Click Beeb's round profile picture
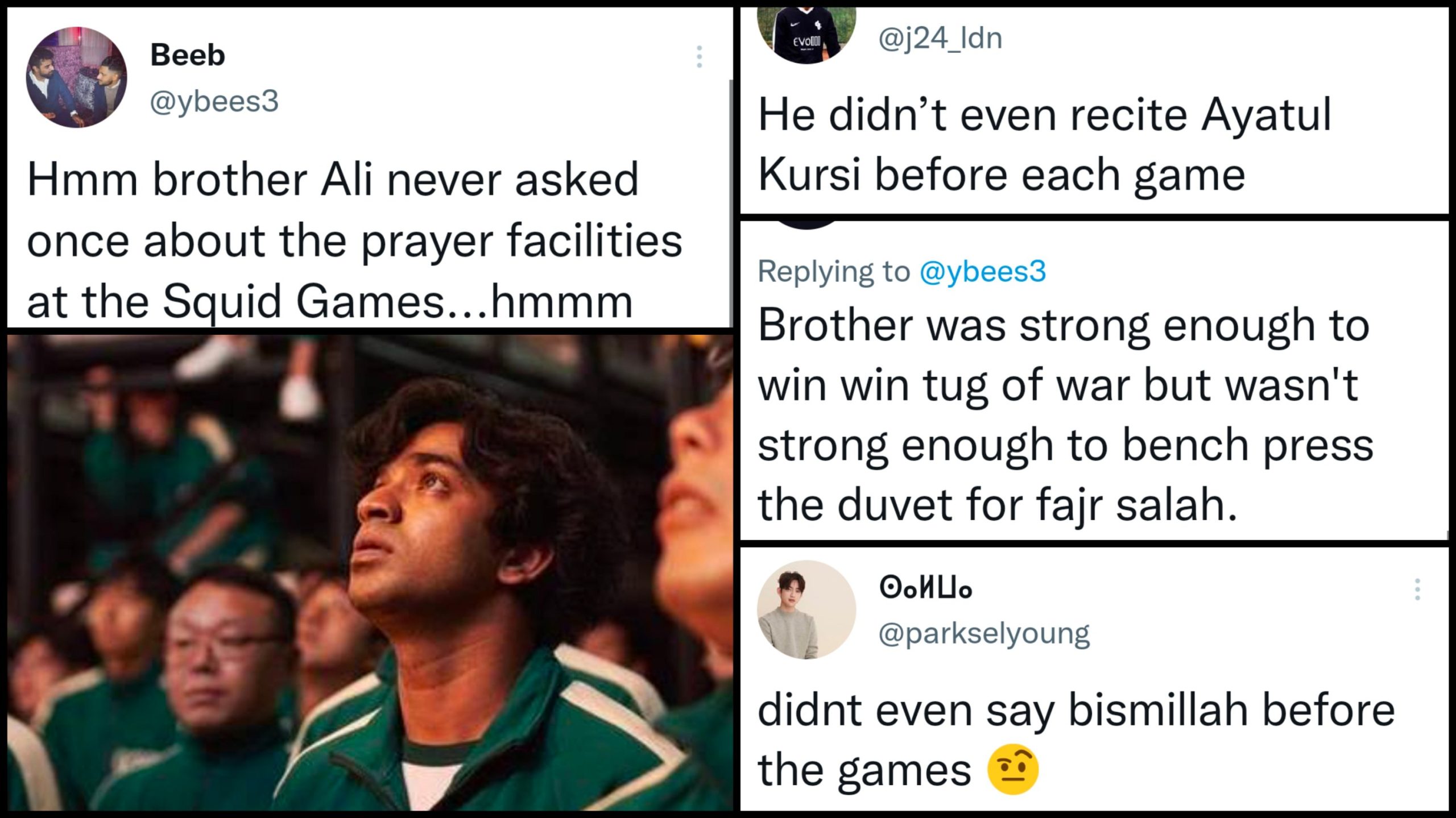Screen dimensions: 1456x818 tap(76, 77)
